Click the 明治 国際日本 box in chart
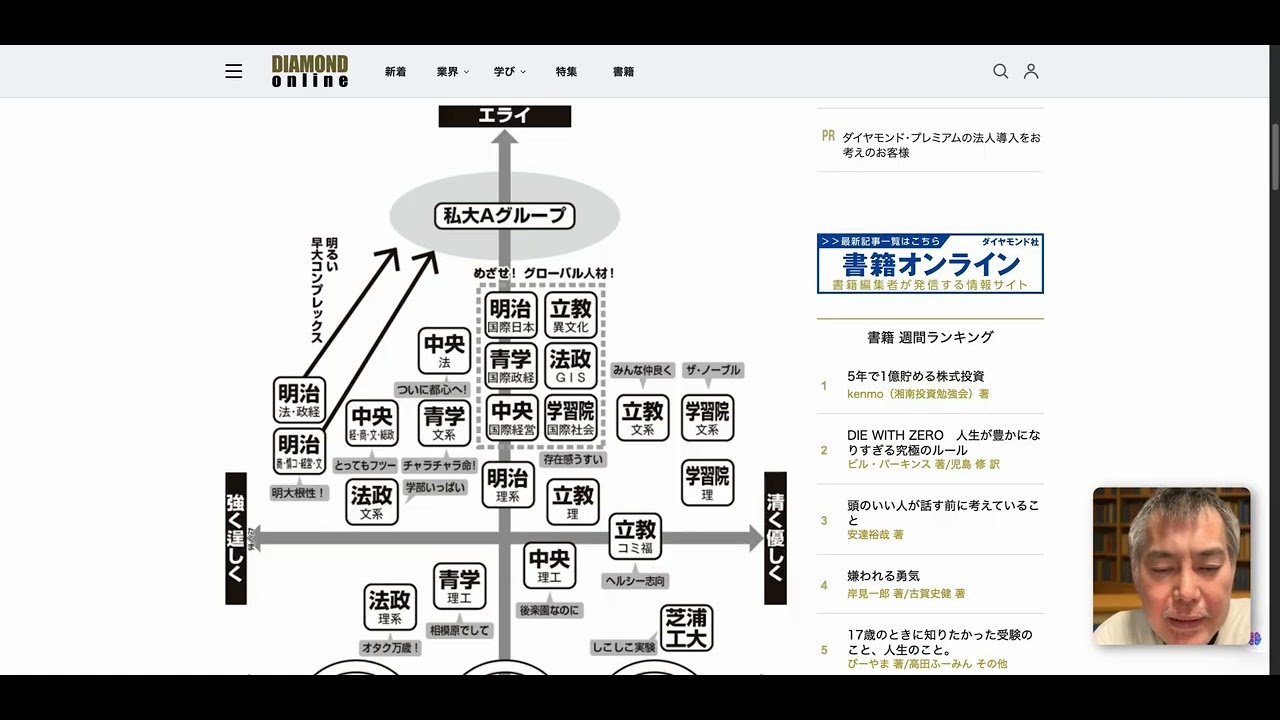This screenshot has width=1280, height=720. tap(511, 314)
